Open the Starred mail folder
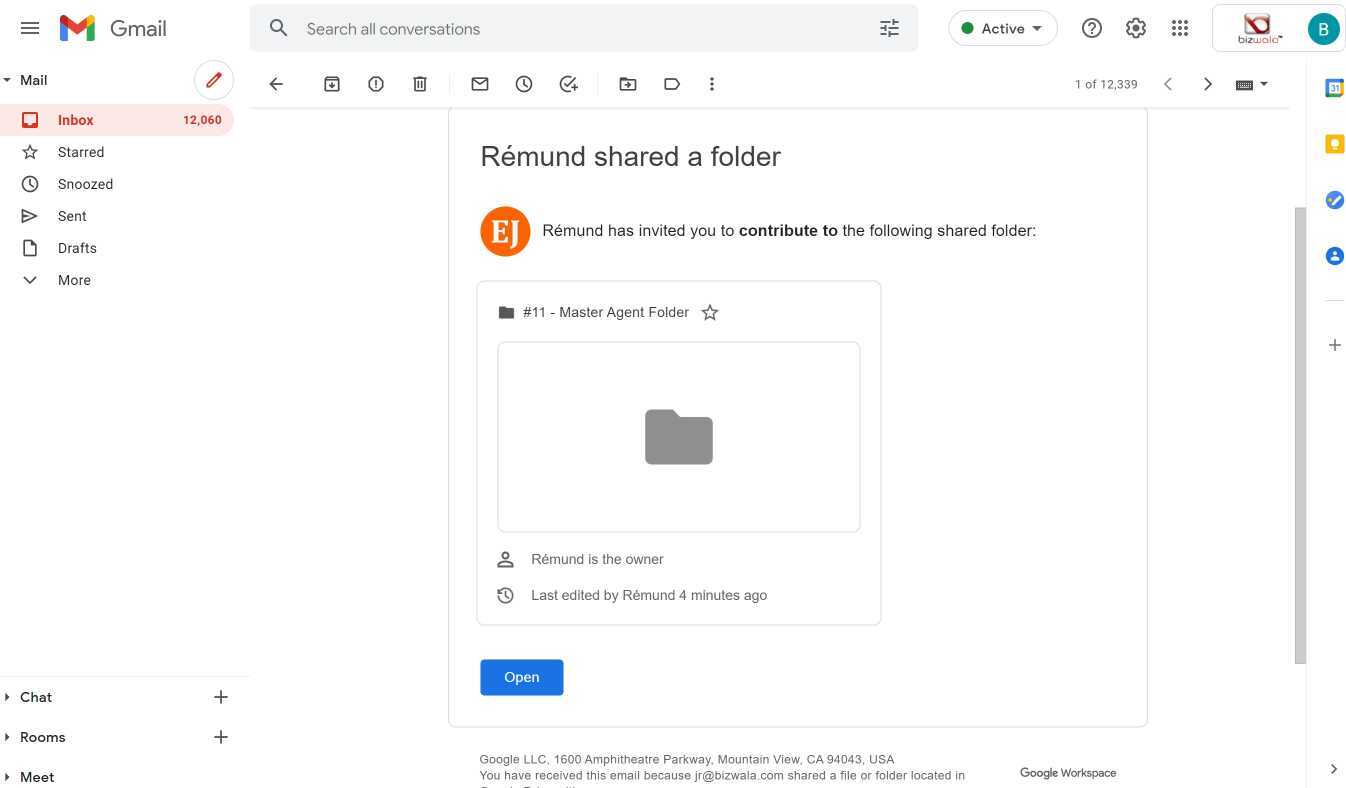 81,152
